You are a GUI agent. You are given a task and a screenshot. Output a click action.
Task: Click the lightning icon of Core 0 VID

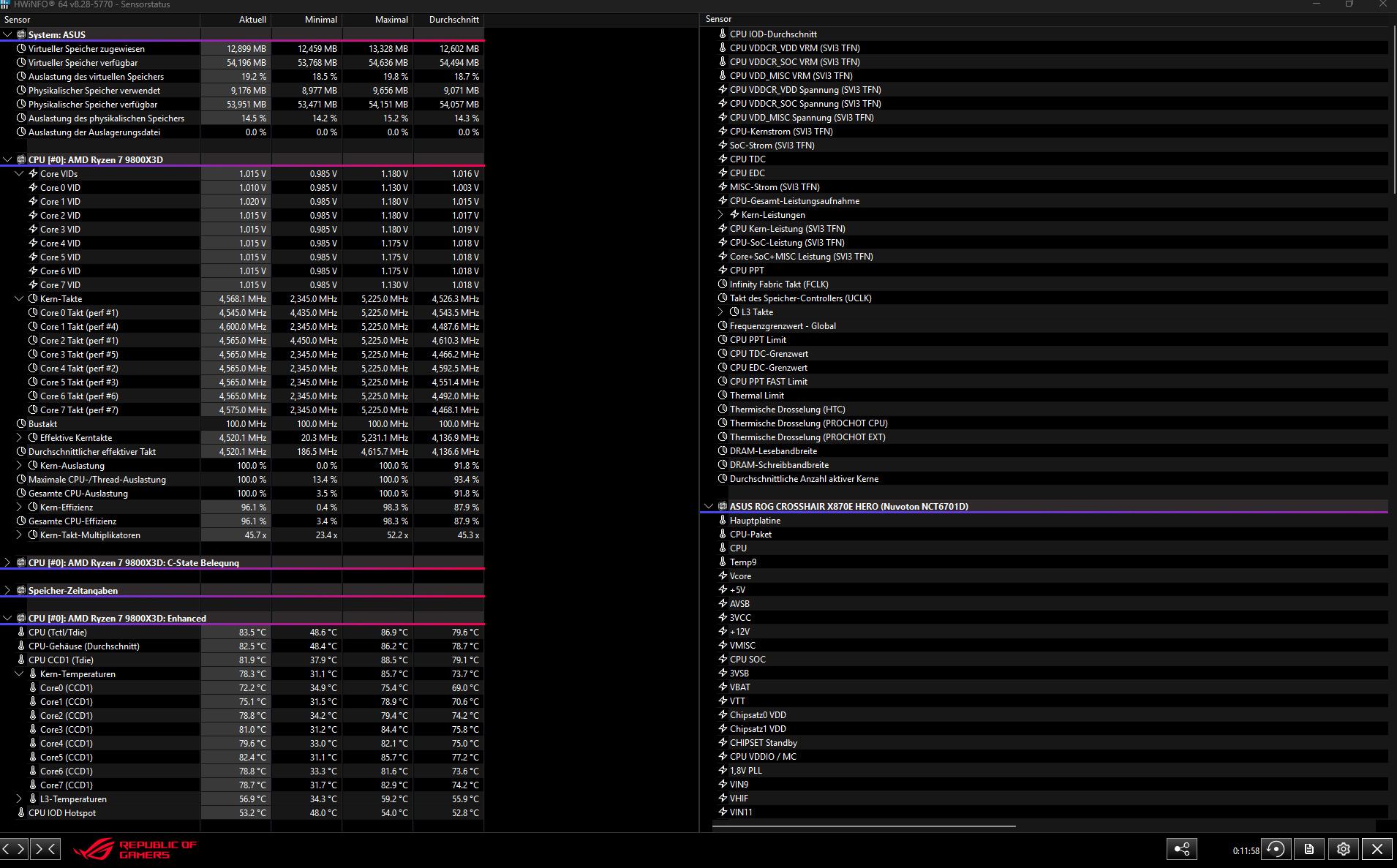pyautogui.click(x=33, y=187)
